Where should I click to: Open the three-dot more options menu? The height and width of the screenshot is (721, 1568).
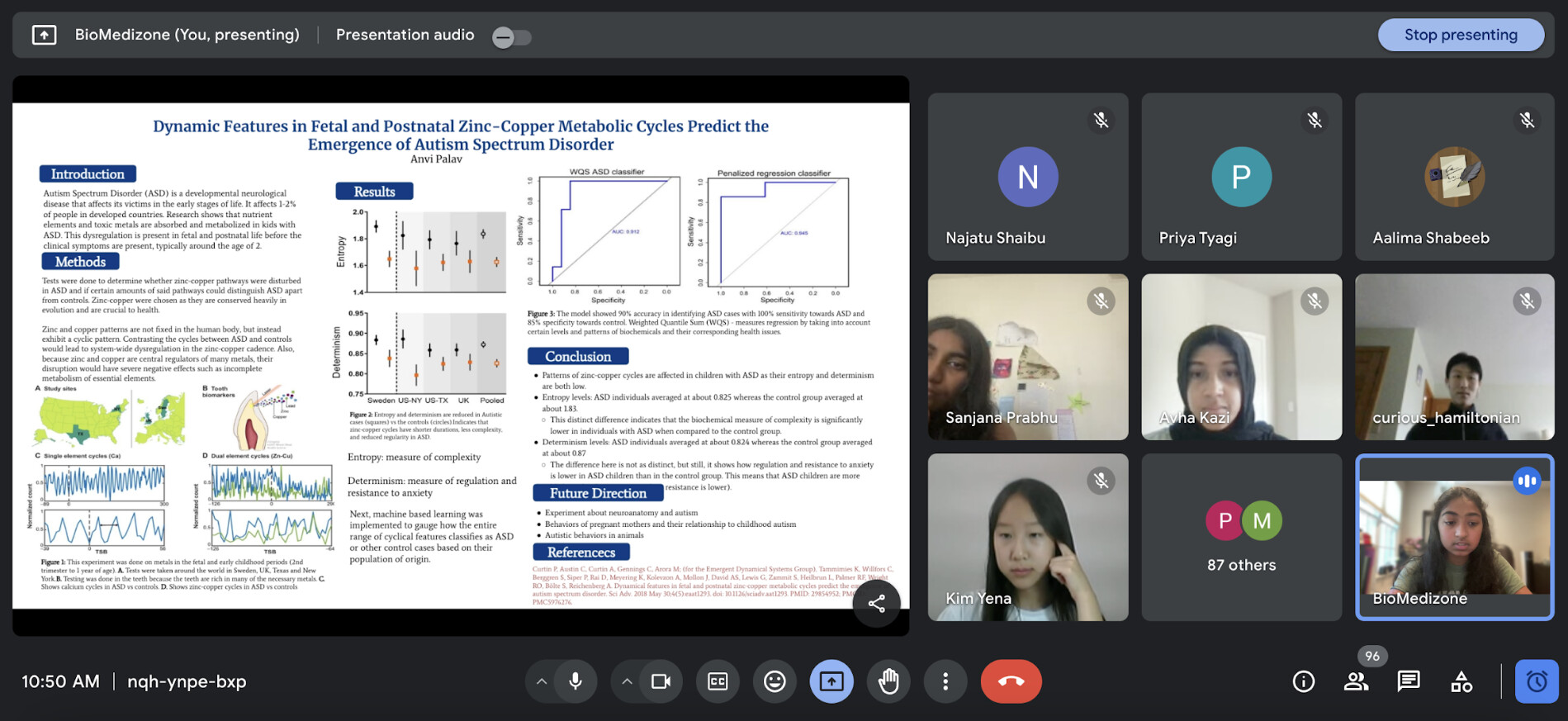[x=945, y=681]
